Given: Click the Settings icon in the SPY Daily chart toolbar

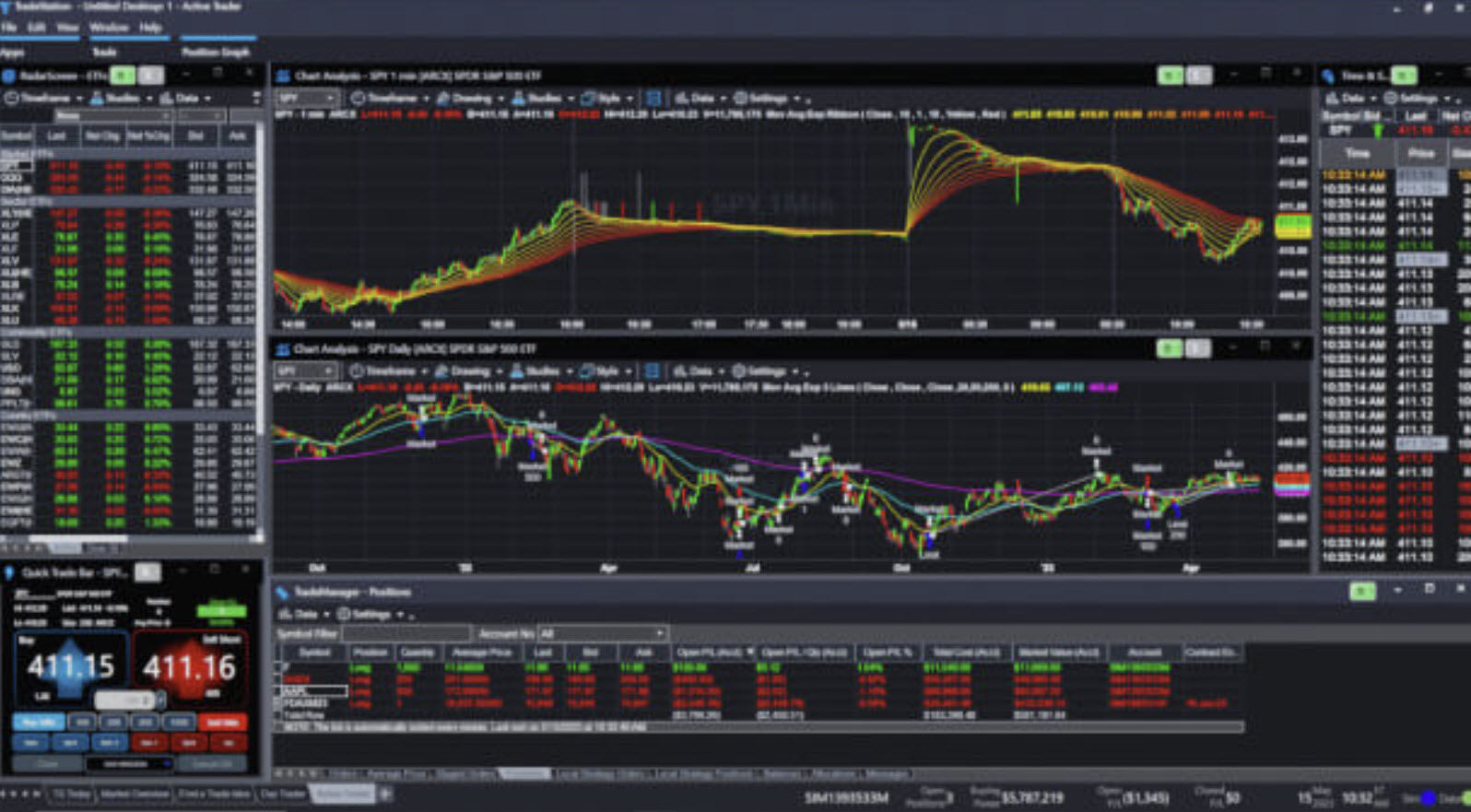Looking at the screenshot, I should [x=739, y=371].
